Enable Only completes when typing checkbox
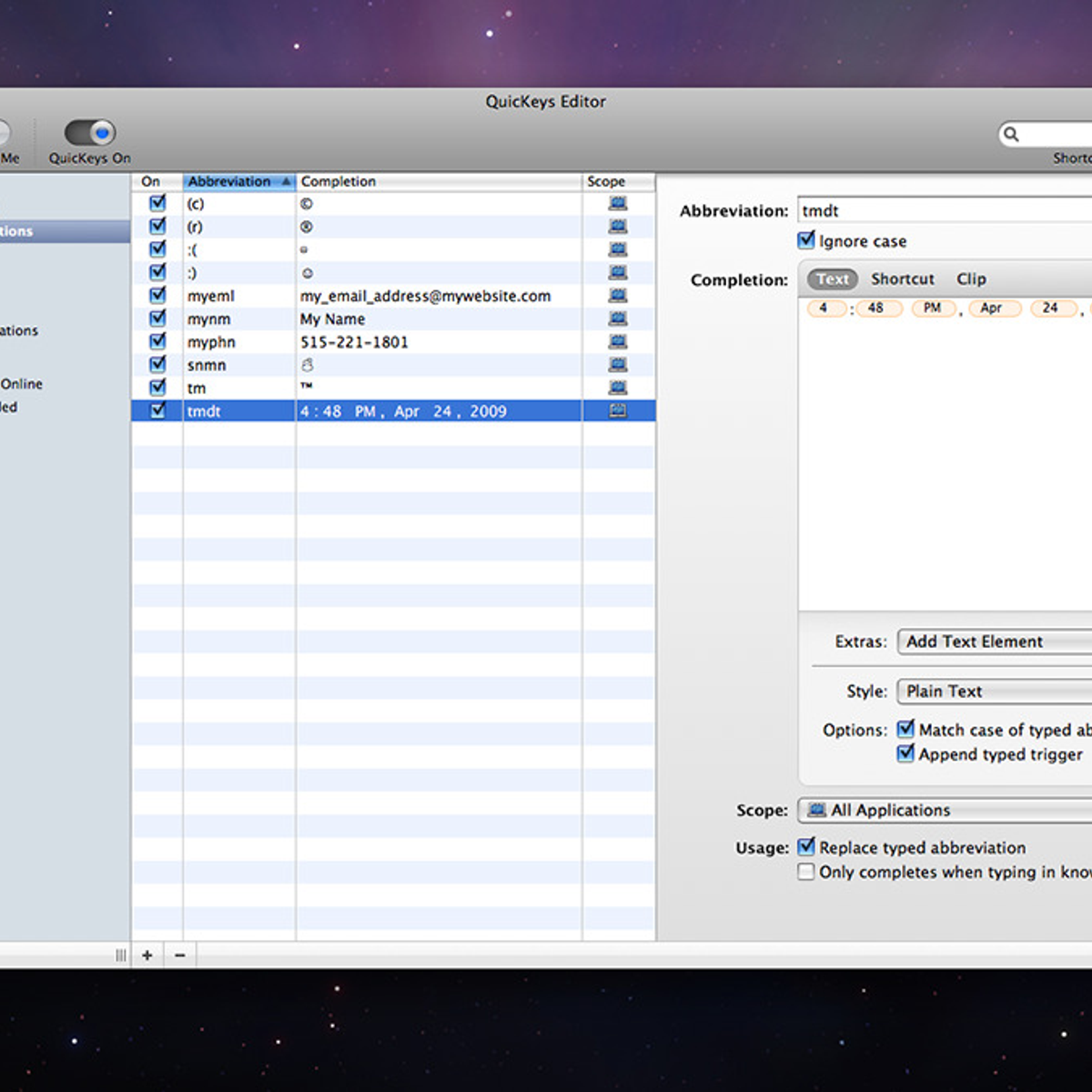 806,872
